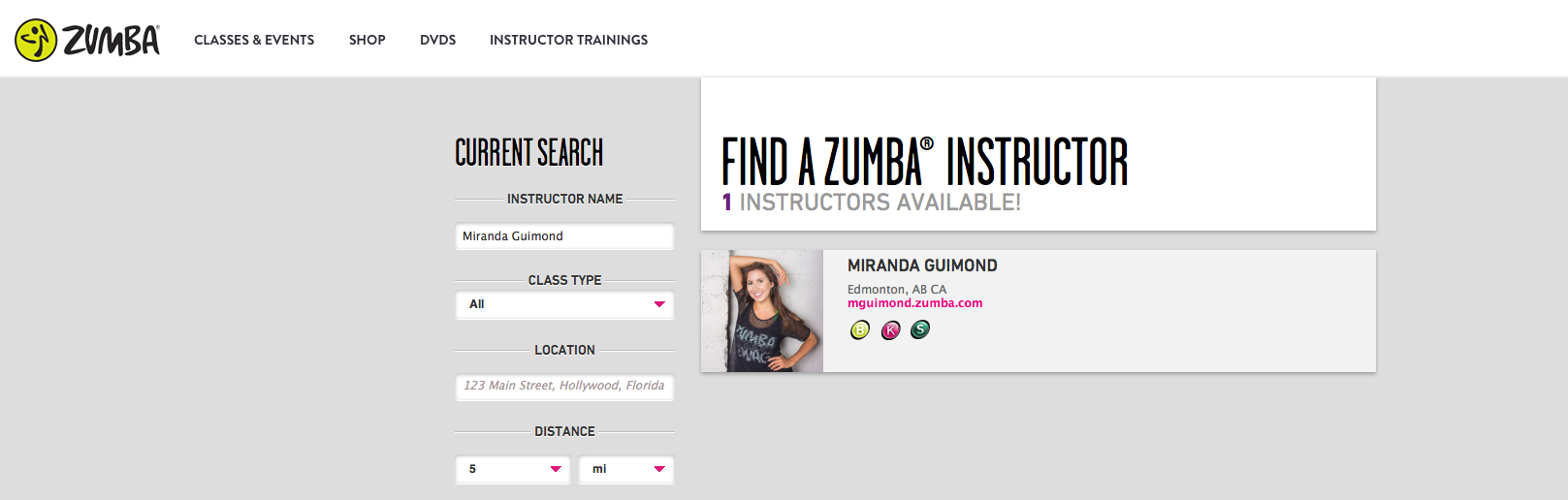Click the yellow B license badge
The height and width of the screenshot is (500, 1568).
click(x=860, y=330)
